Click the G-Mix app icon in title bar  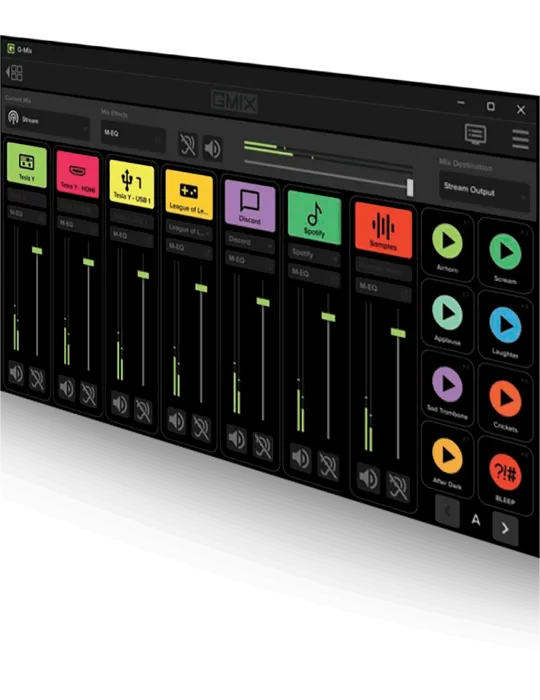pyautogui.click(x=11, y=48)
